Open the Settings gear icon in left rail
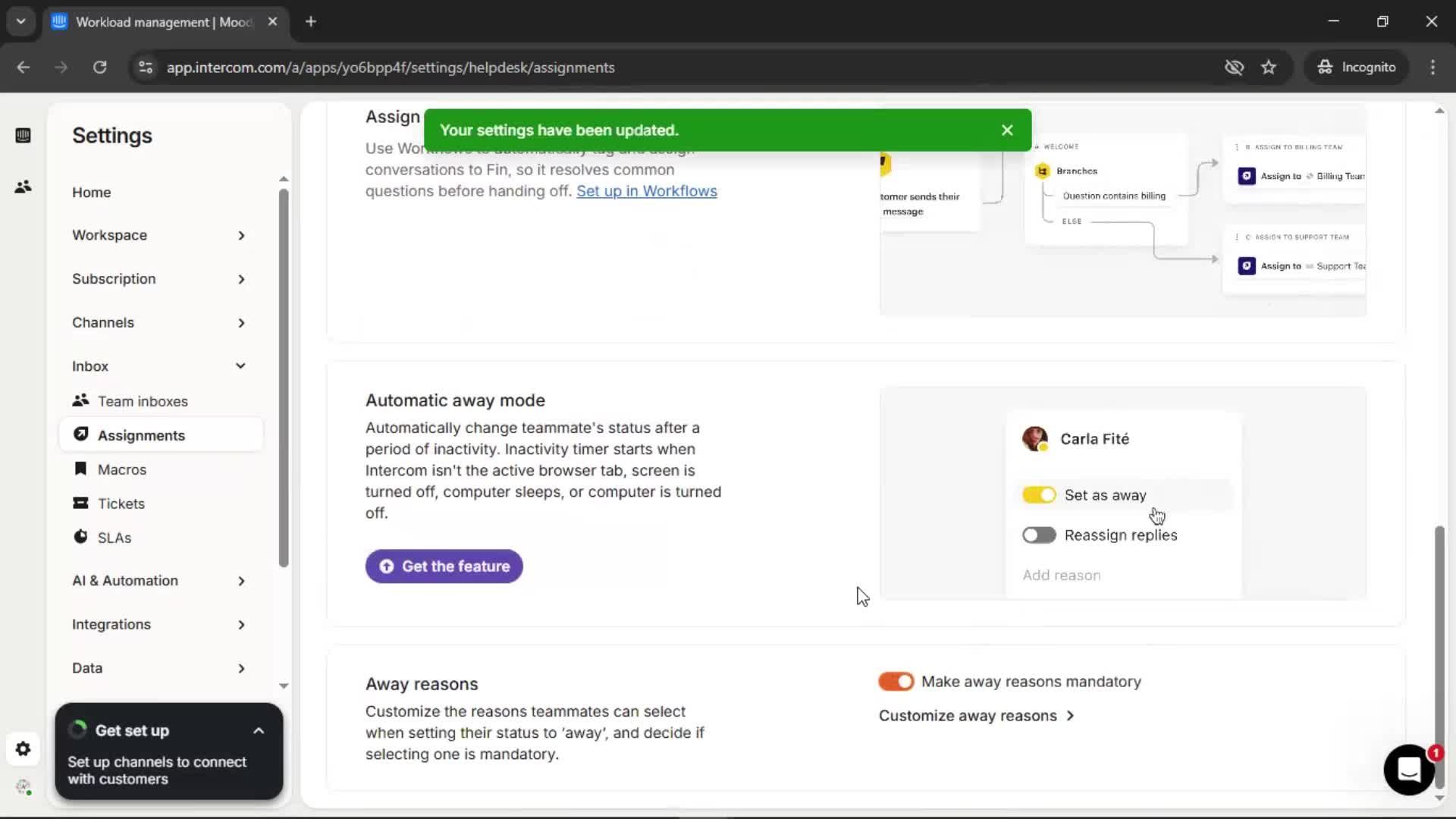The width and height of the screenshot is (1456, 819). 23,749
